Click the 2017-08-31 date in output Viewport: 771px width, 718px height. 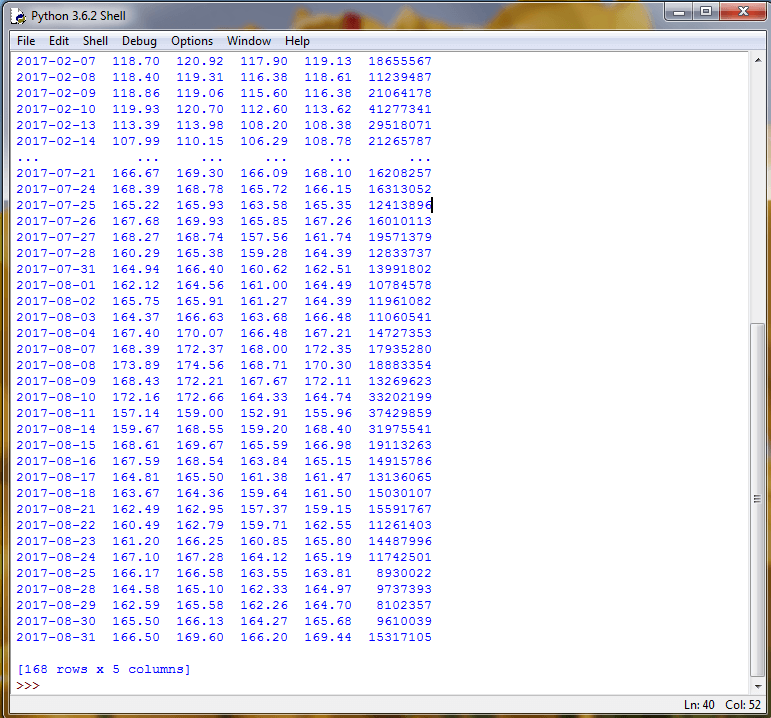(x=56, y=637)
